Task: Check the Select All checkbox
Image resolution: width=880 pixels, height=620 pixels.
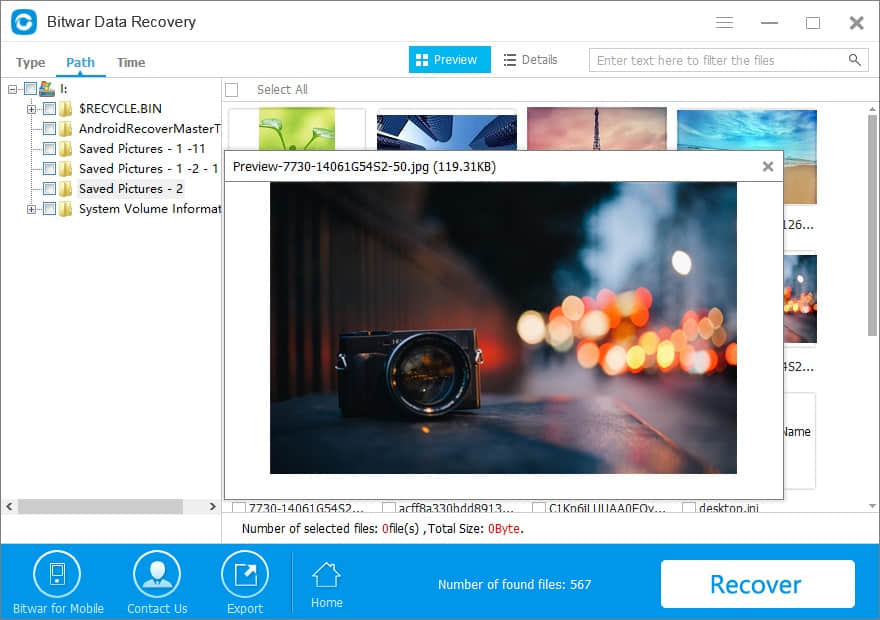Action: [232, 90]
